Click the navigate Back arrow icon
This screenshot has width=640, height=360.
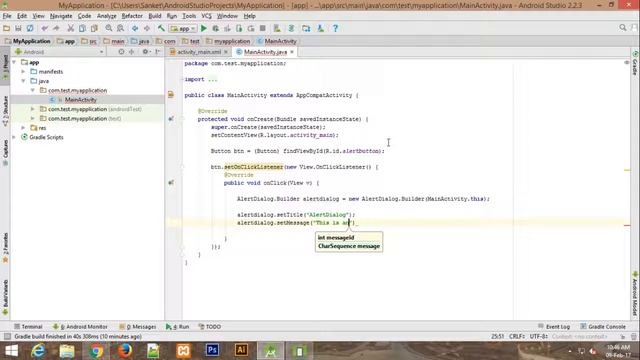tap(135, 28)
